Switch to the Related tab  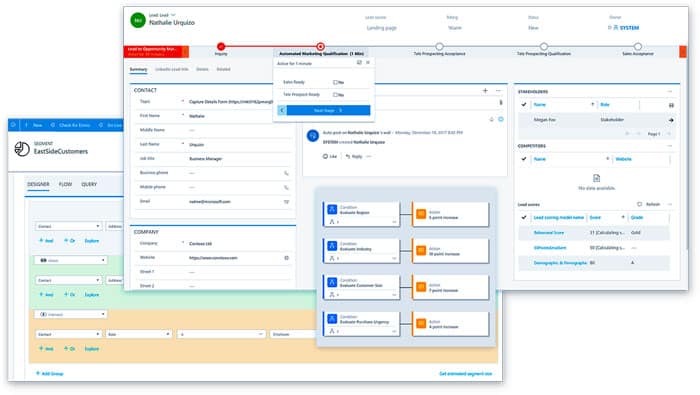click(x=223, y=69)
